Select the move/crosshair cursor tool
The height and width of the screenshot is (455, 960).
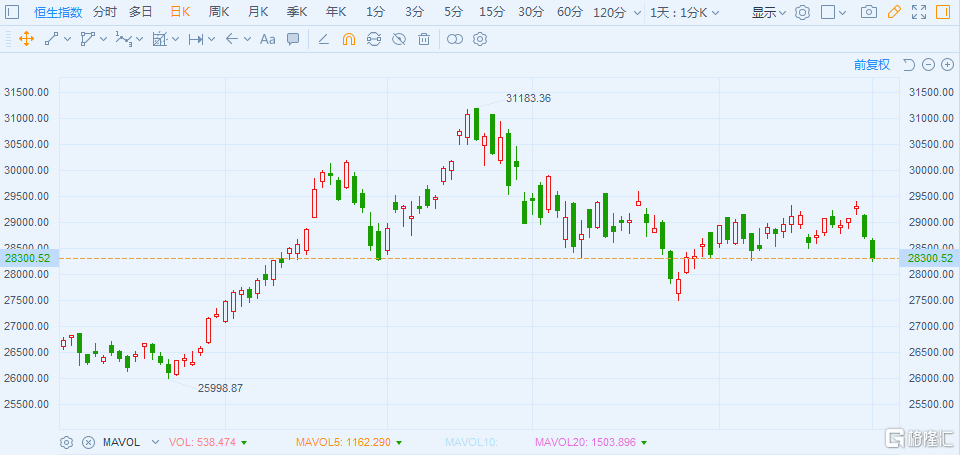point(26,39)
